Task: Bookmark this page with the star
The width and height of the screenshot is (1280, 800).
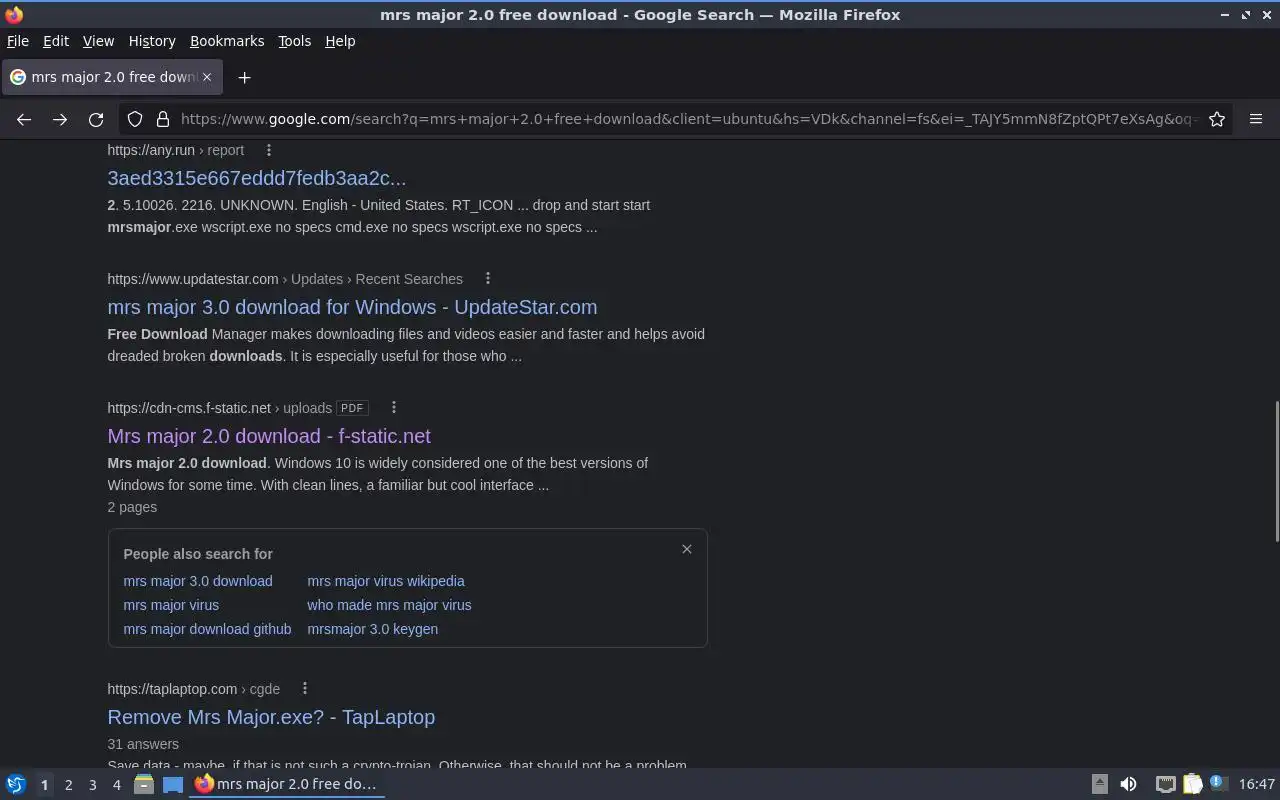Action: (x=1217, y=119)
